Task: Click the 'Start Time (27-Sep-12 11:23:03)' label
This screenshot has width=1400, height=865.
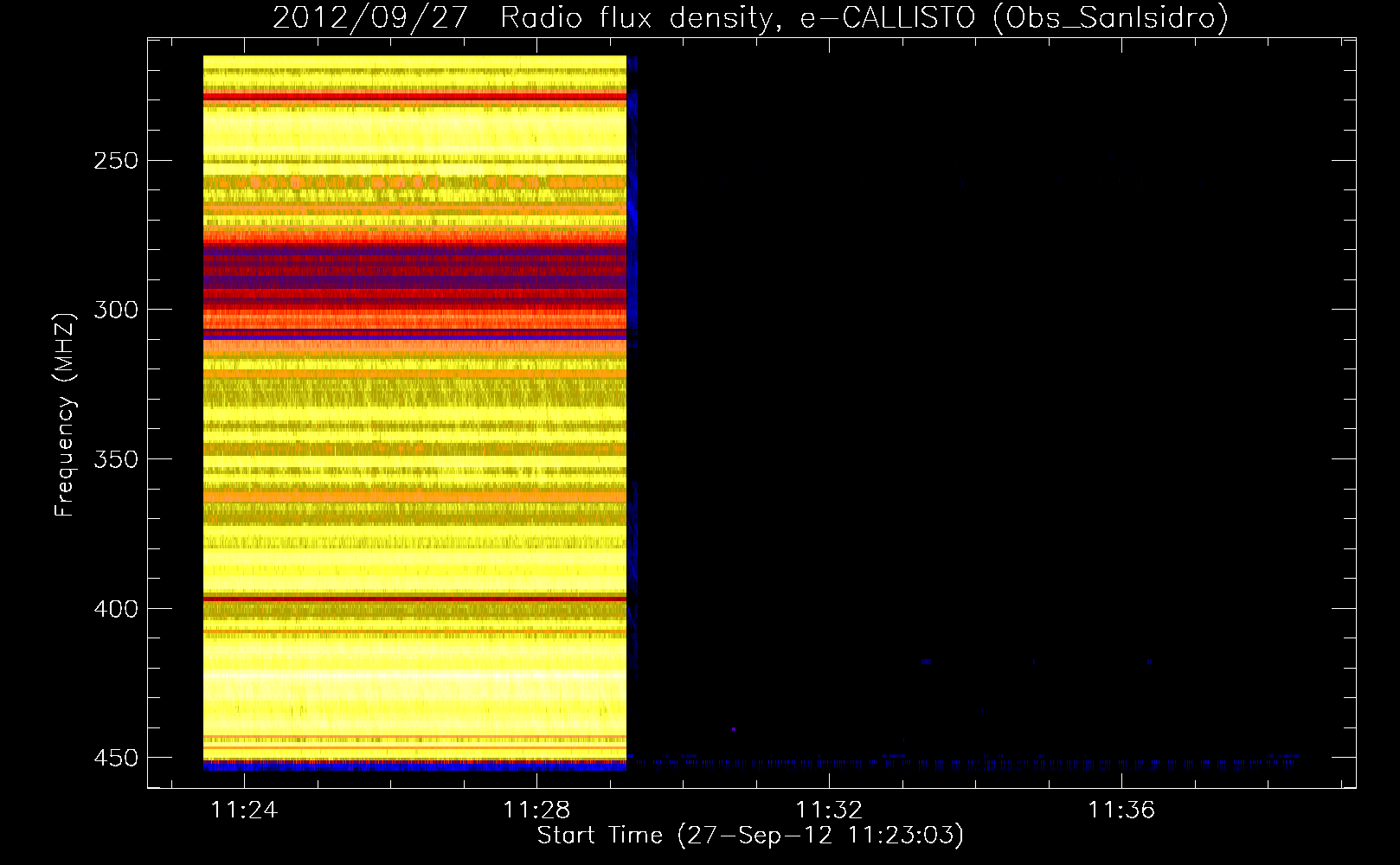Action: 750,836
